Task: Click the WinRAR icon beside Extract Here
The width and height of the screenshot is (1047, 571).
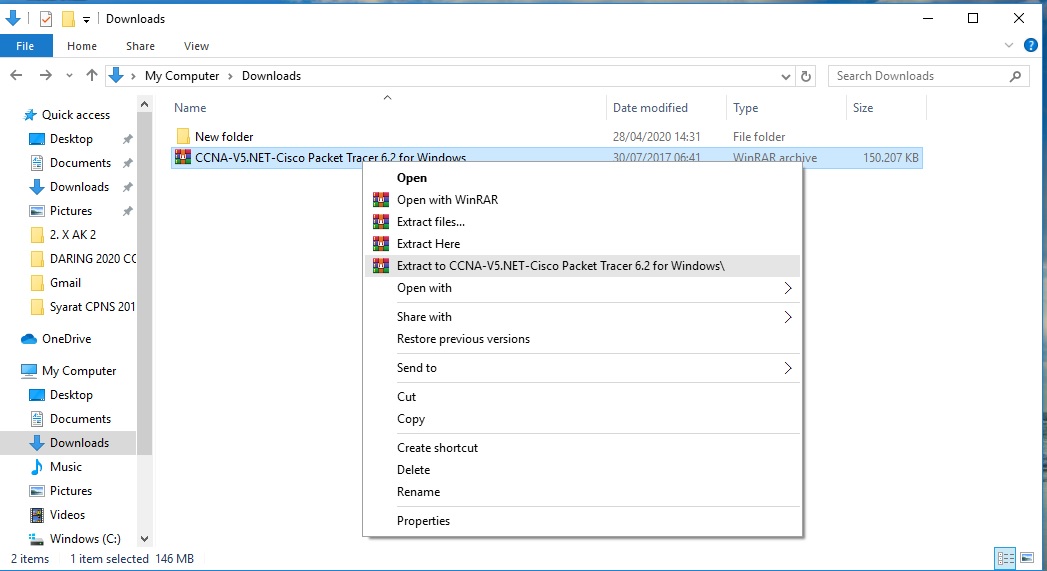Action: (381, 244)
